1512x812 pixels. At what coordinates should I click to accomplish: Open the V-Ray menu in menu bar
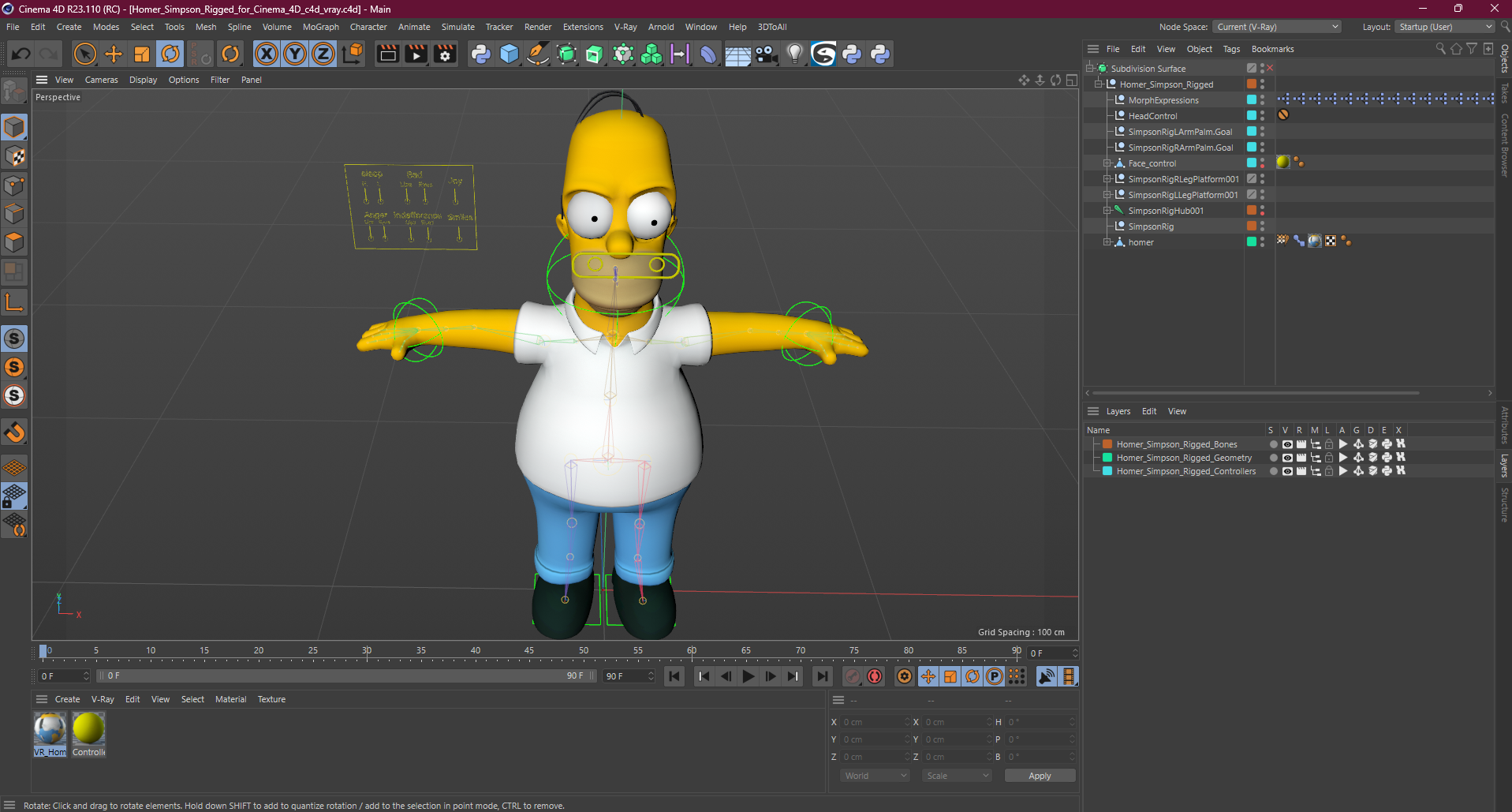pos(625,27)
